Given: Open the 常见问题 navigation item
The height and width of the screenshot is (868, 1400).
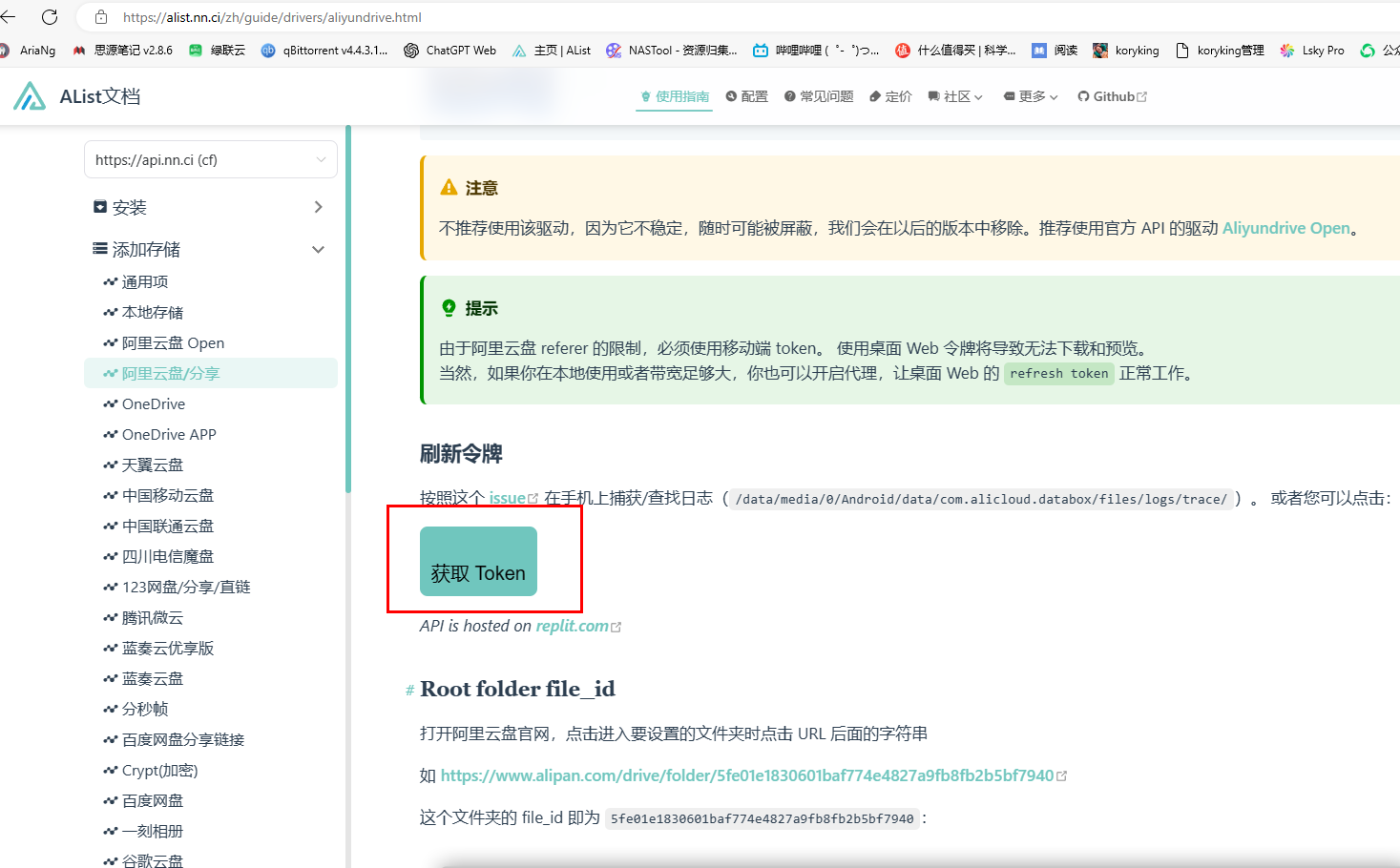Looking at the screenshot, I should tap(819, 96).
